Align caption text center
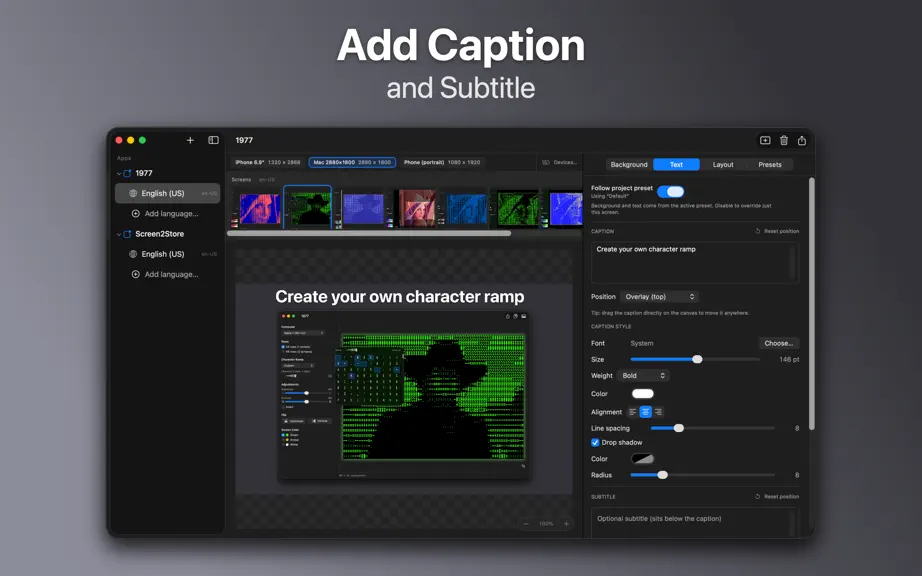This screenshot has height=576, width=922. (x=646, y=412)
